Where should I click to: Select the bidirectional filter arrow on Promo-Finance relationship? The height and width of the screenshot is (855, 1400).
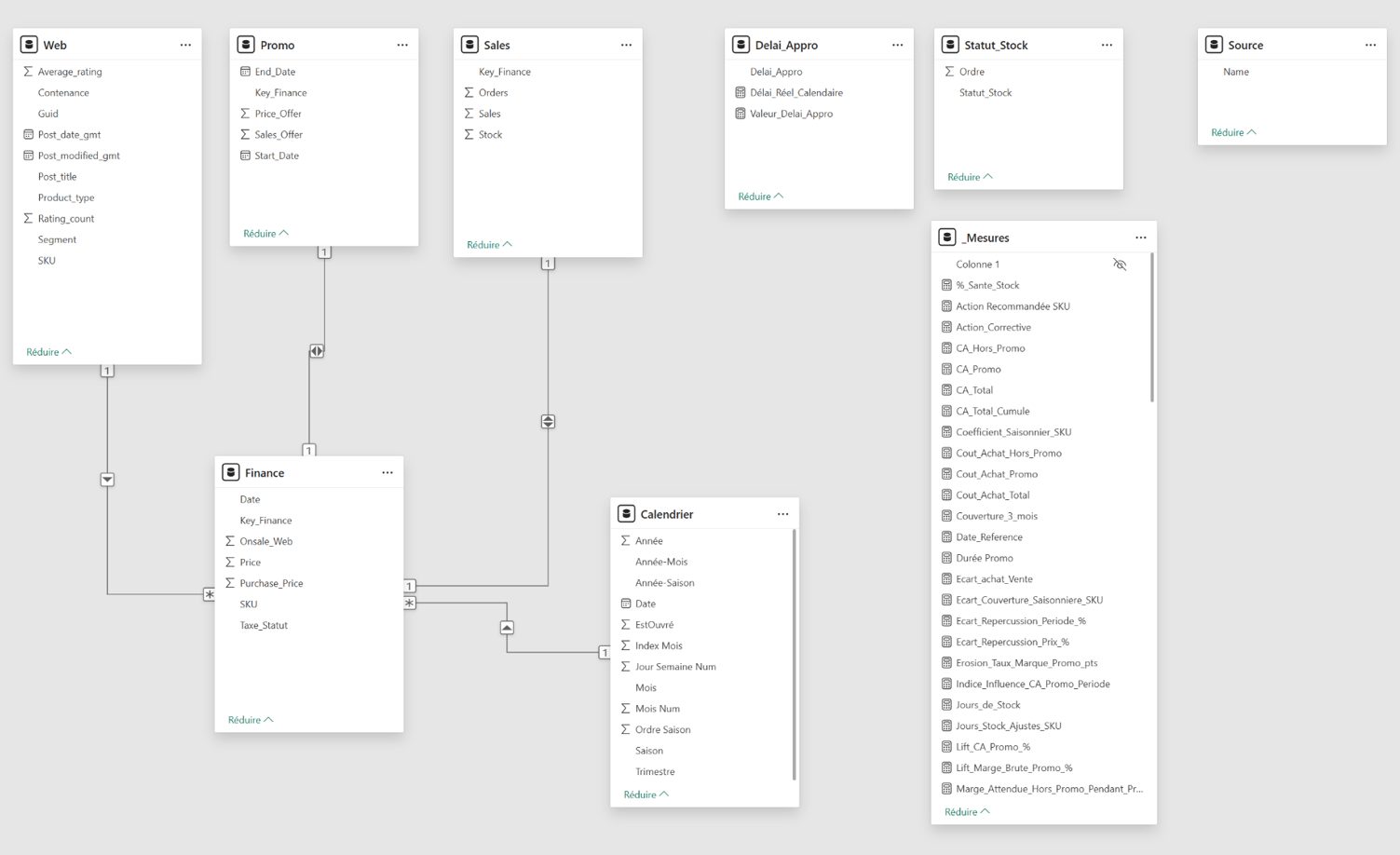pyautogui.click(x=317, y=351)
